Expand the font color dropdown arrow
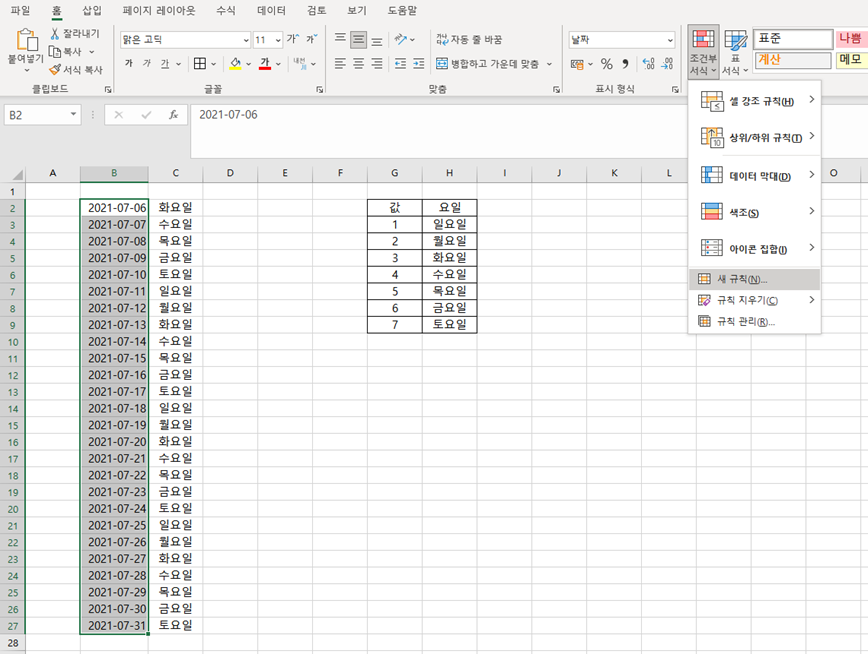Viewport: 868px width, 654px height. coord(278,64)
